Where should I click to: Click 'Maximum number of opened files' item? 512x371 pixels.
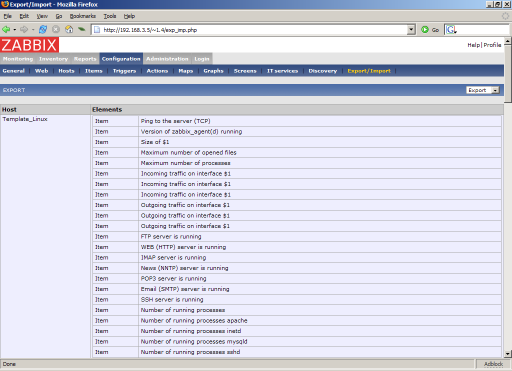coord(188,153)
